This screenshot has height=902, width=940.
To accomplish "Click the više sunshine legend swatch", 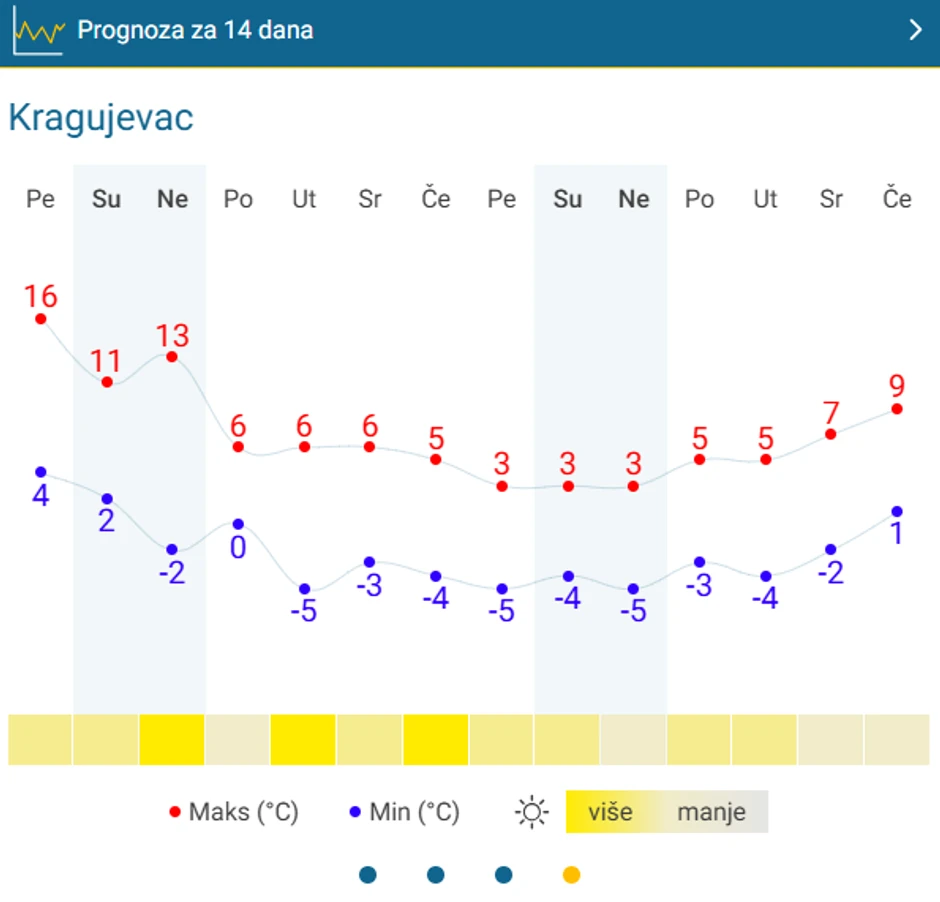I will point(610,812).
